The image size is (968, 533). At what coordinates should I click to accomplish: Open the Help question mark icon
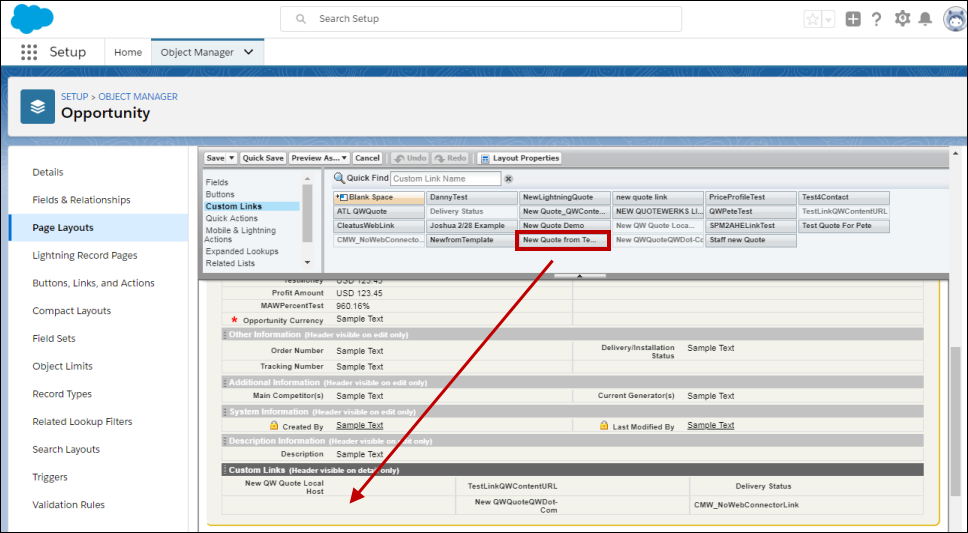[x=877, y=19]
